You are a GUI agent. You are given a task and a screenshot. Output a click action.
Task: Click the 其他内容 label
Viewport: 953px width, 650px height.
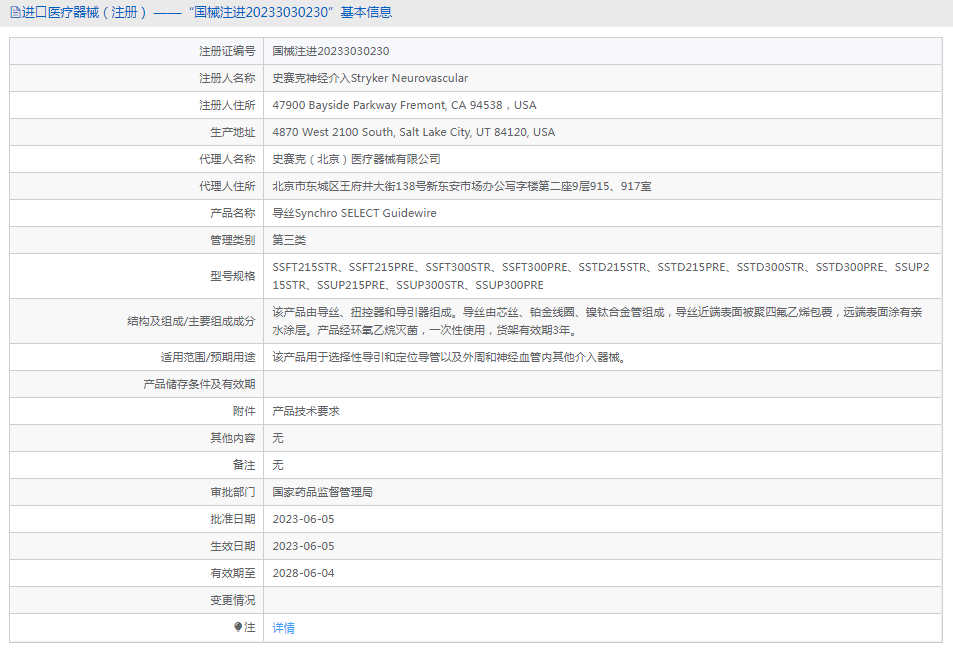pyautogui.click(x=233, y=438)
